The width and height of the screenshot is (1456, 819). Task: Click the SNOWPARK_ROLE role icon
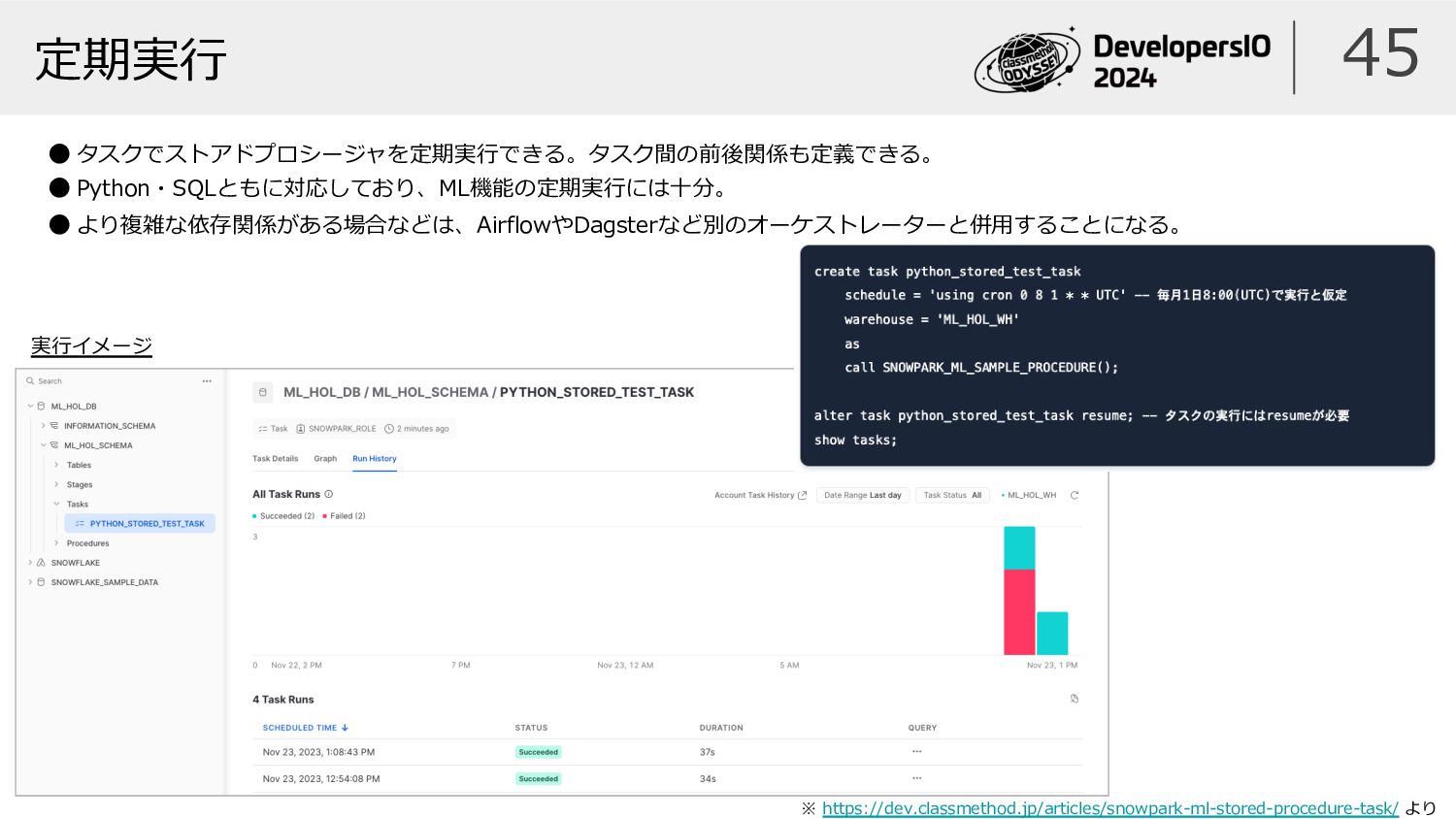[301, 429]
